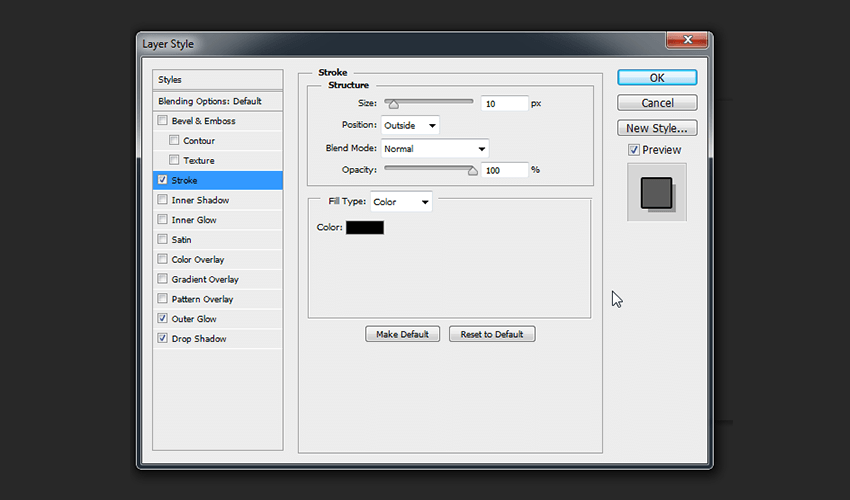Select the Pattern Overlay label
This screenshot has height=500, width=850.
click(x=202, y=299)
